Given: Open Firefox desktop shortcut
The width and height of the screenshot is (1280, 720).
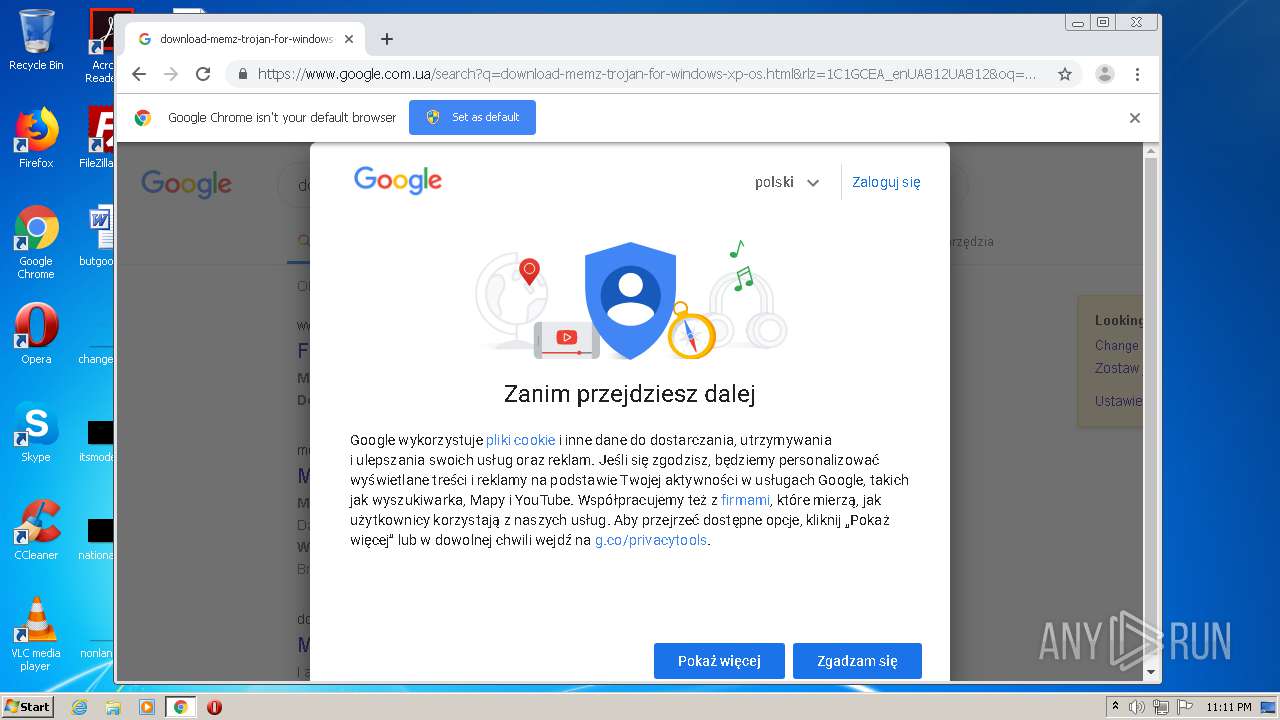Looking at the screenshot, I should [x=36, y=138].
